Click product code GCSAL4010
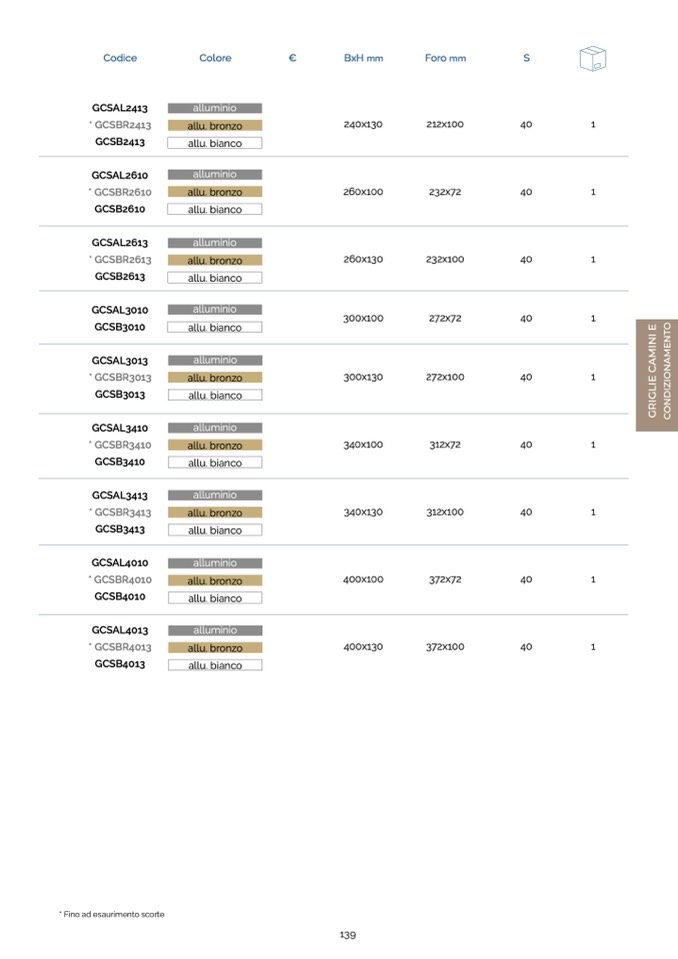This screenshot has height=959, width=678. click(120, 563)
